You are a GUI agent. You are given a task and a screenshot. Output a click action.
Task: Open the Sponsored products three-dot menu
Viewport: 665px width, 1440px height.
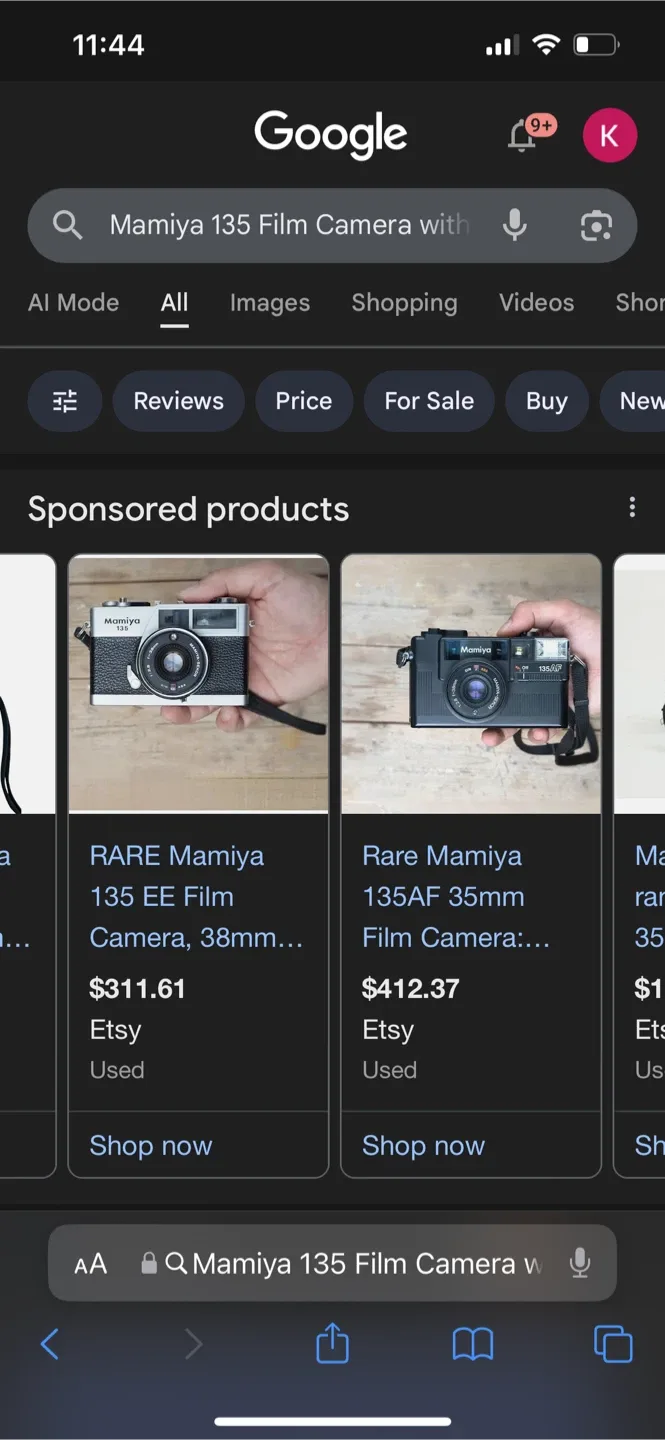[x=632, y=508]
